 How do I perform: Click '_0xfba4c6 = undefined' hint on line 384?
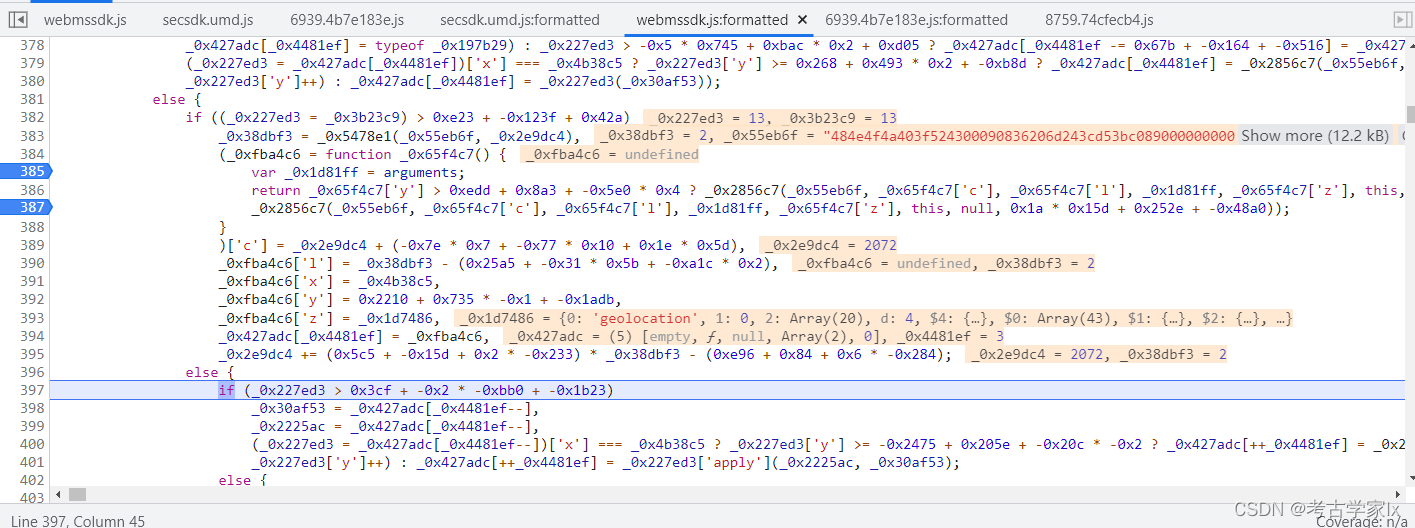point(610,154)
